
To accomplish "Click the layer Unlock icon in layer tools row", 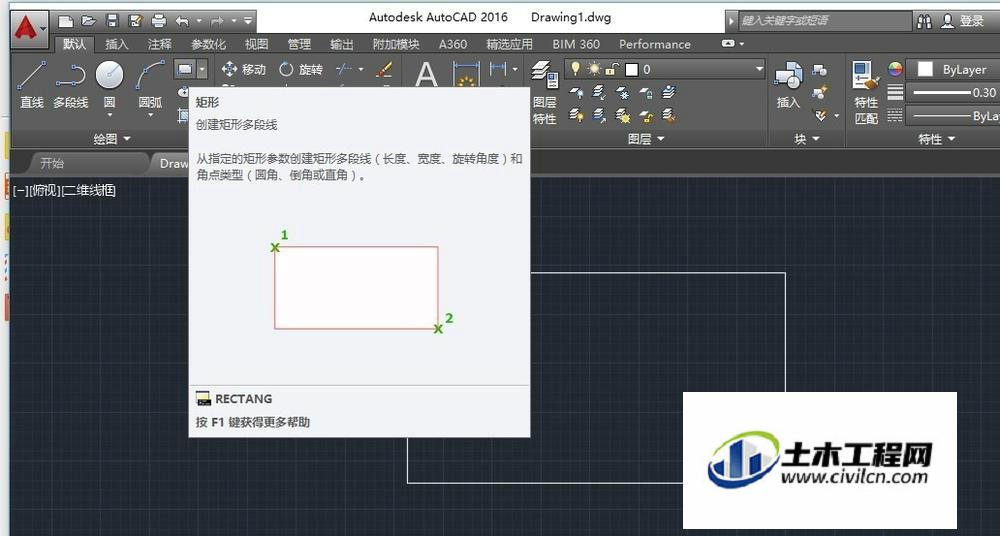I will pos(645,115).
